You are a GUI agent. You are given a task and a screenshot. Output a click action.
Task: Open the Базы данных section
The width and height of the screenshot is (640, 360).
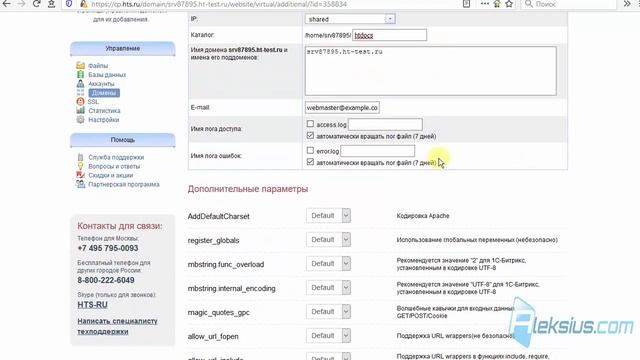[107, 75]
